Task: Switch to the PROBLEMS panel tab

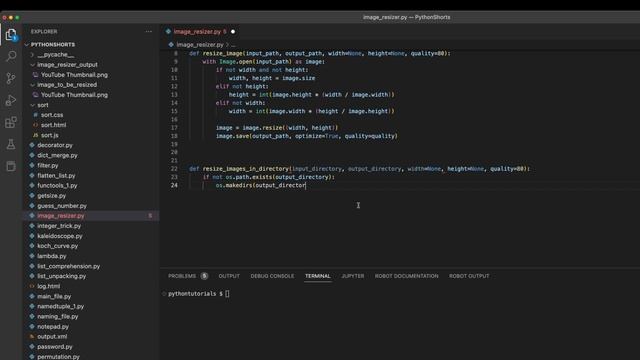Action: point(188,276)
